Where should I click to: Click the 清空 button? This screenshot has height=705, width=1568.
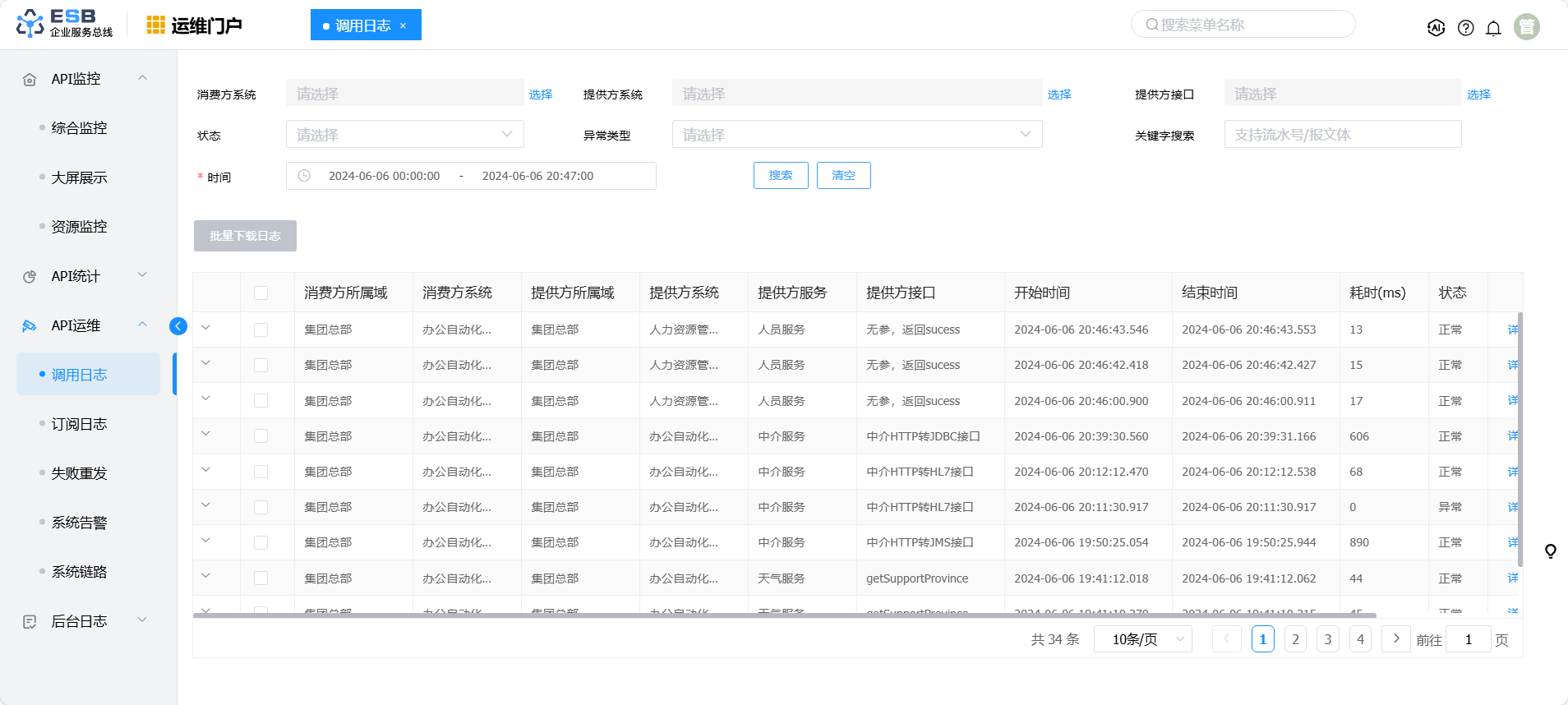tap(843, 175)
